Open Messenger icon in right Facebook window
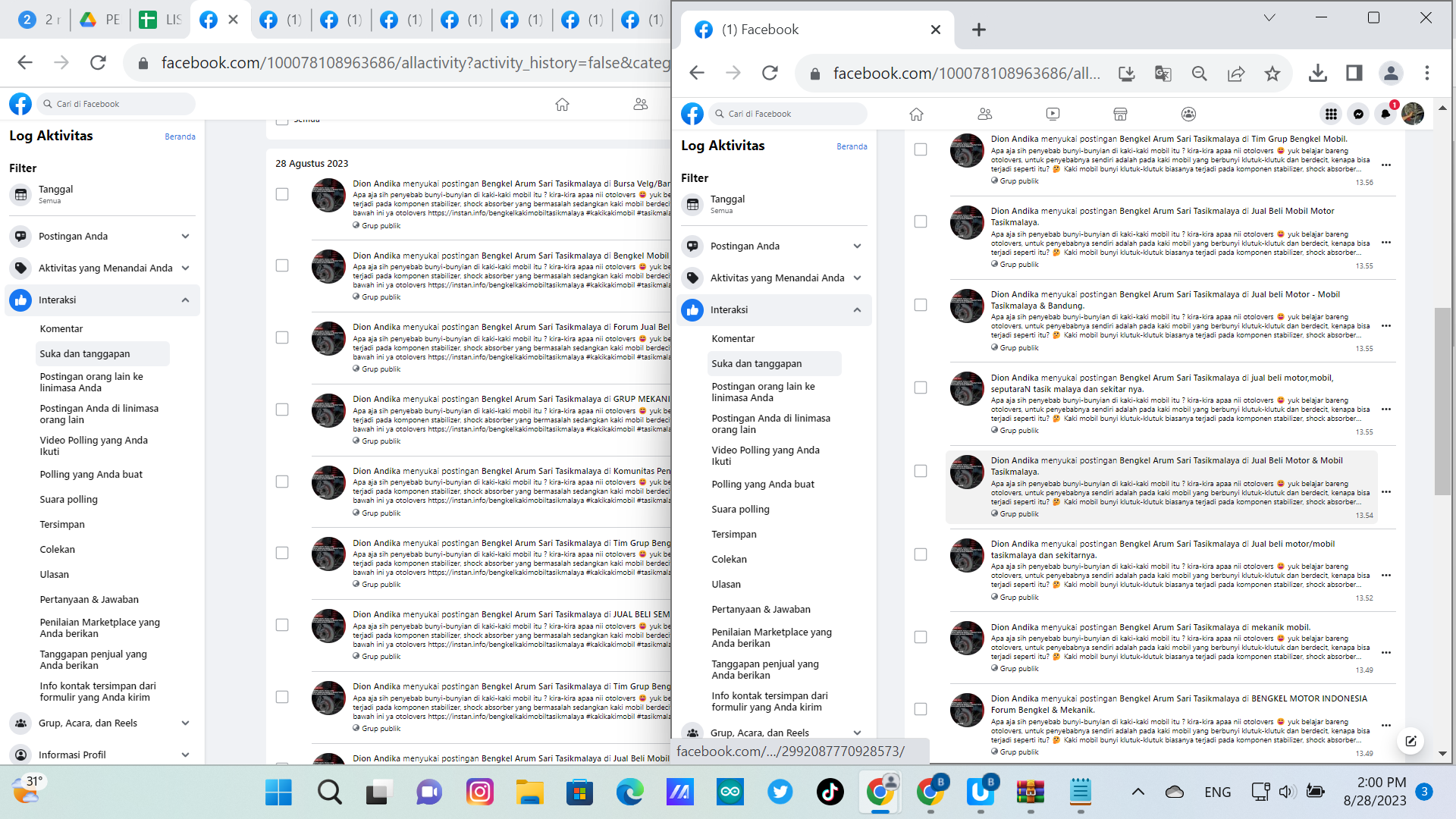 coord(1358,114)
